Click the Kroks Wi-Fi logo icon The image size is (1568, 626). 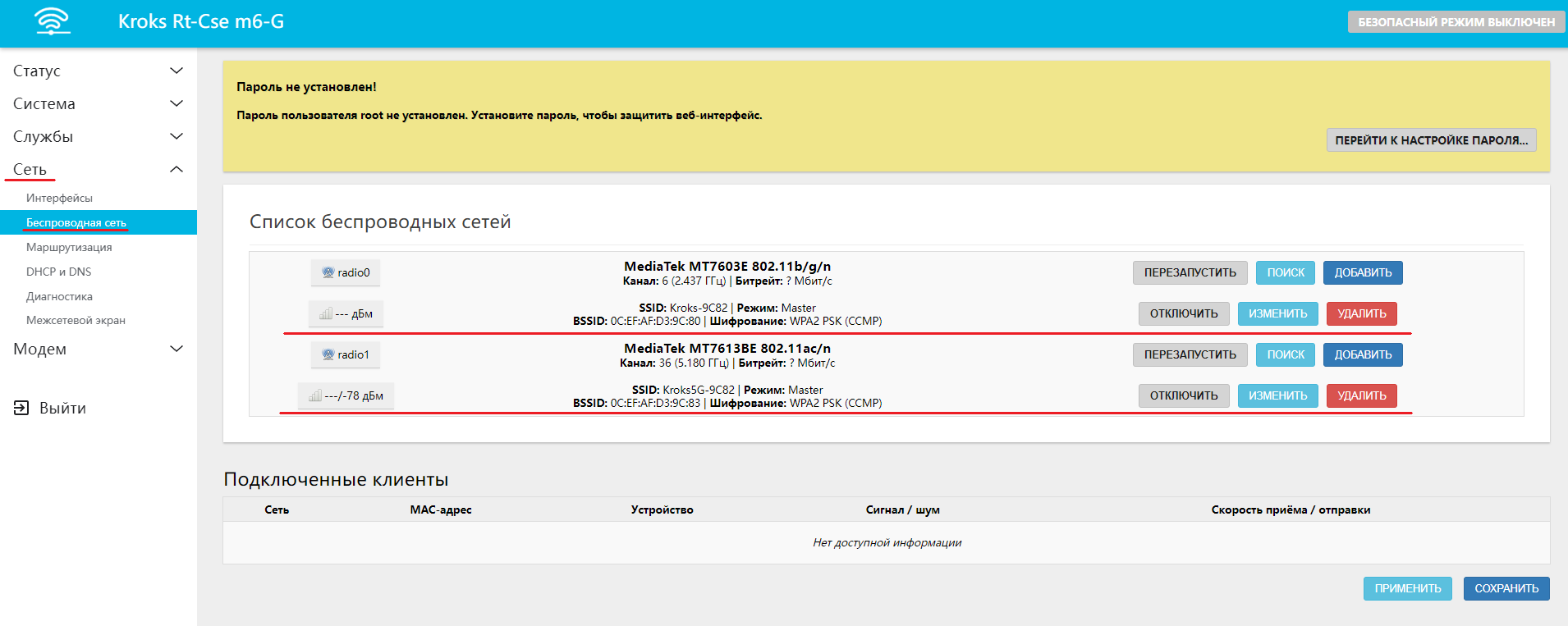click(x=53, y=21)
